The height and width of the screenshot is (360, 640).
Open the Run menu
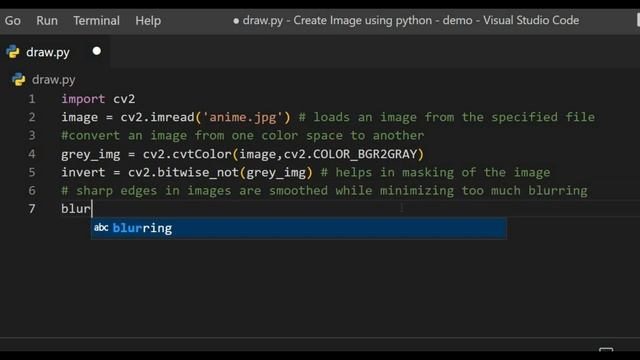[47, 20]
